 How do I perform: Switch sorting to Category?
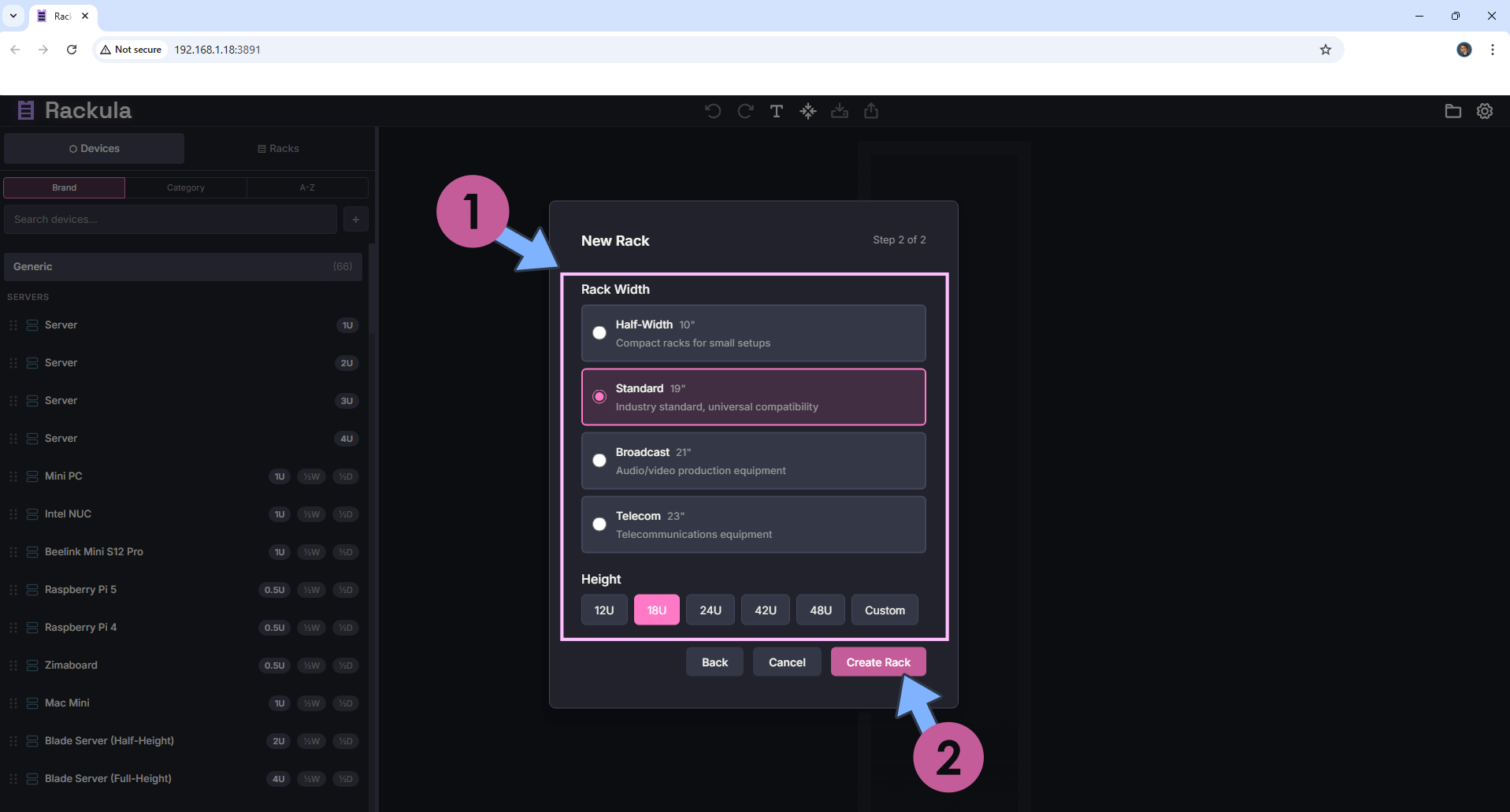click(x=185, y=187)
